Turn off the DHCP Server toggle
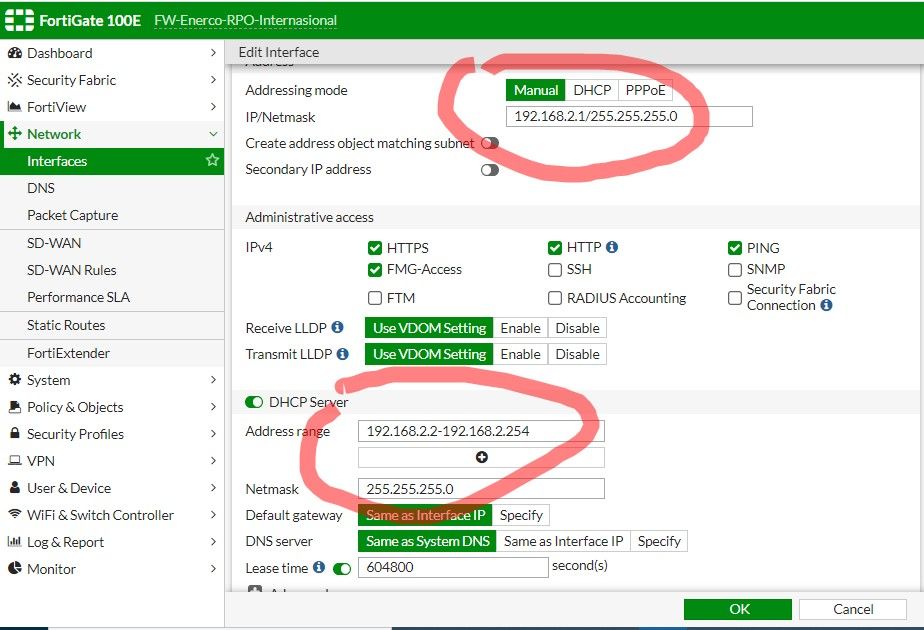The height and width of the screenshot is (630, 924). 254,402
